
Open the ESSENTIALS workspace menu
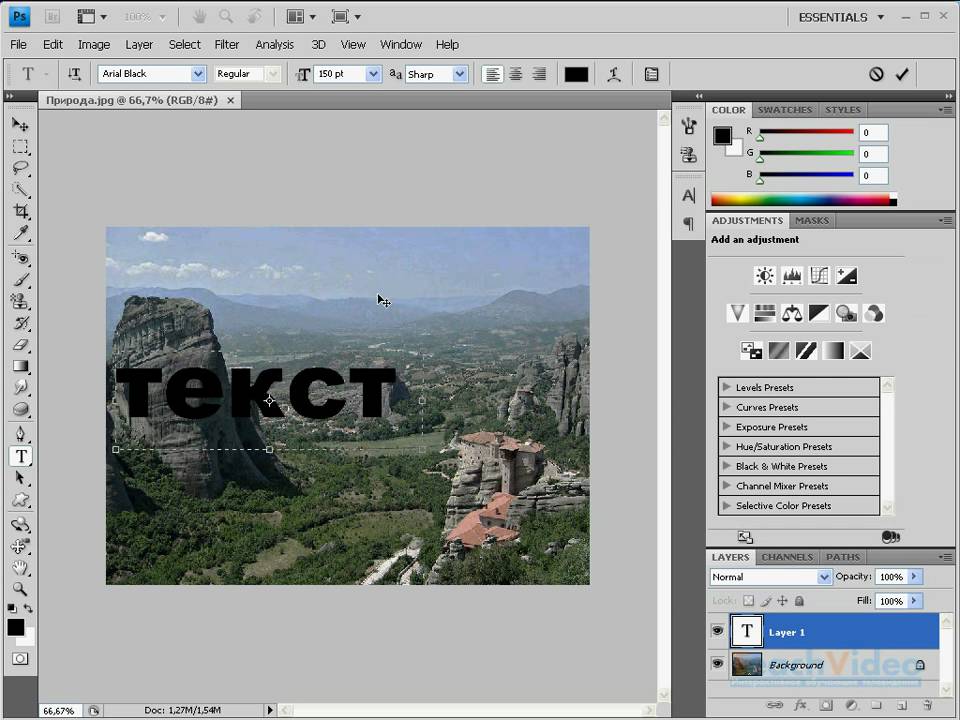click(x=841, y=17)
